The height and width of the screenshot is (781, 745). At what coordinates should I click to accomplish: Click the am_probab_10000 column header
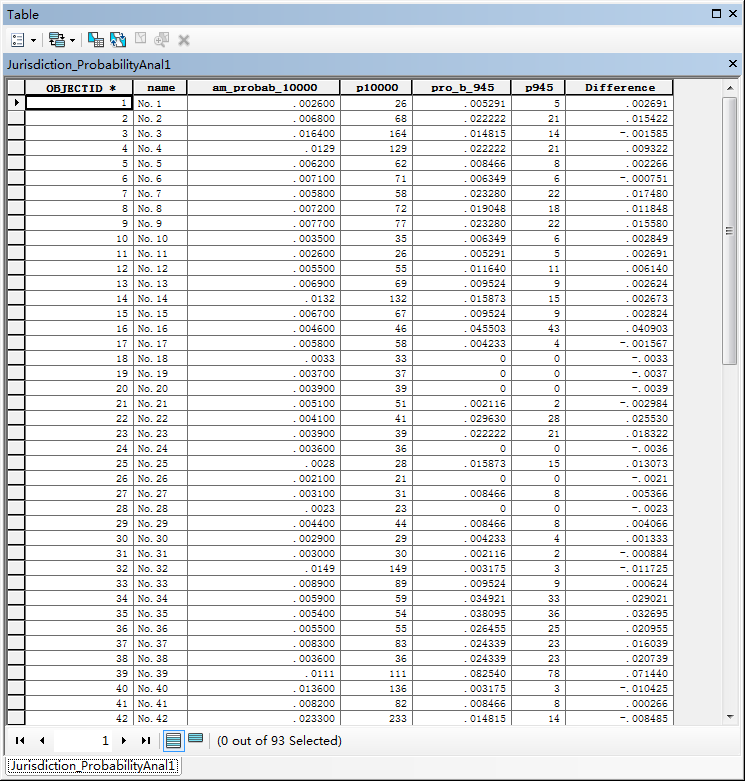263,88
